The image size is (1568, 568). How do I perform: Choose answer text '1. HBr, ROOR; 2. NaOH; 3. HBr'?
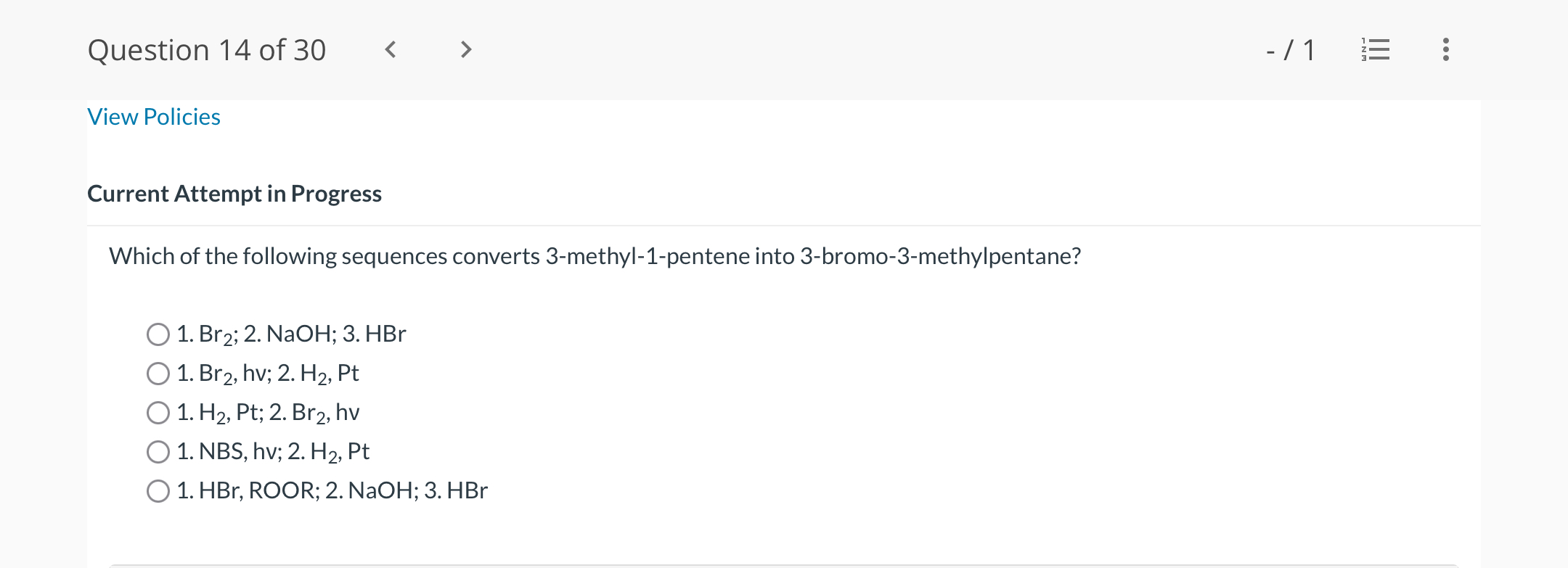click(x=332, y=491)
